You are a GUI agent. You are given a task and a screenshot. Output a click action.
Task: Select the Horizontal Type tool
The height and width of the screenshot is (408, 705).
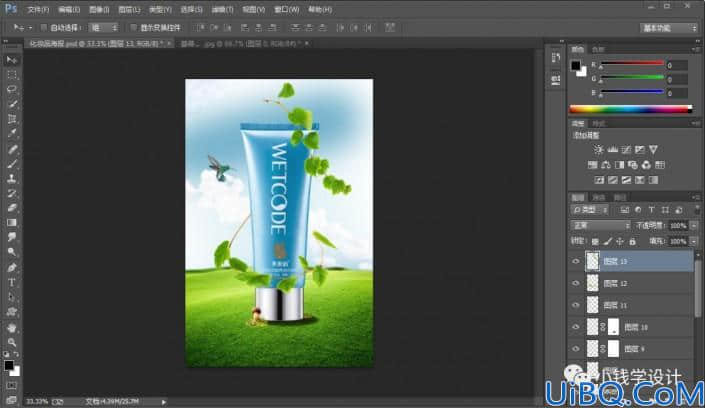(12, 282)
